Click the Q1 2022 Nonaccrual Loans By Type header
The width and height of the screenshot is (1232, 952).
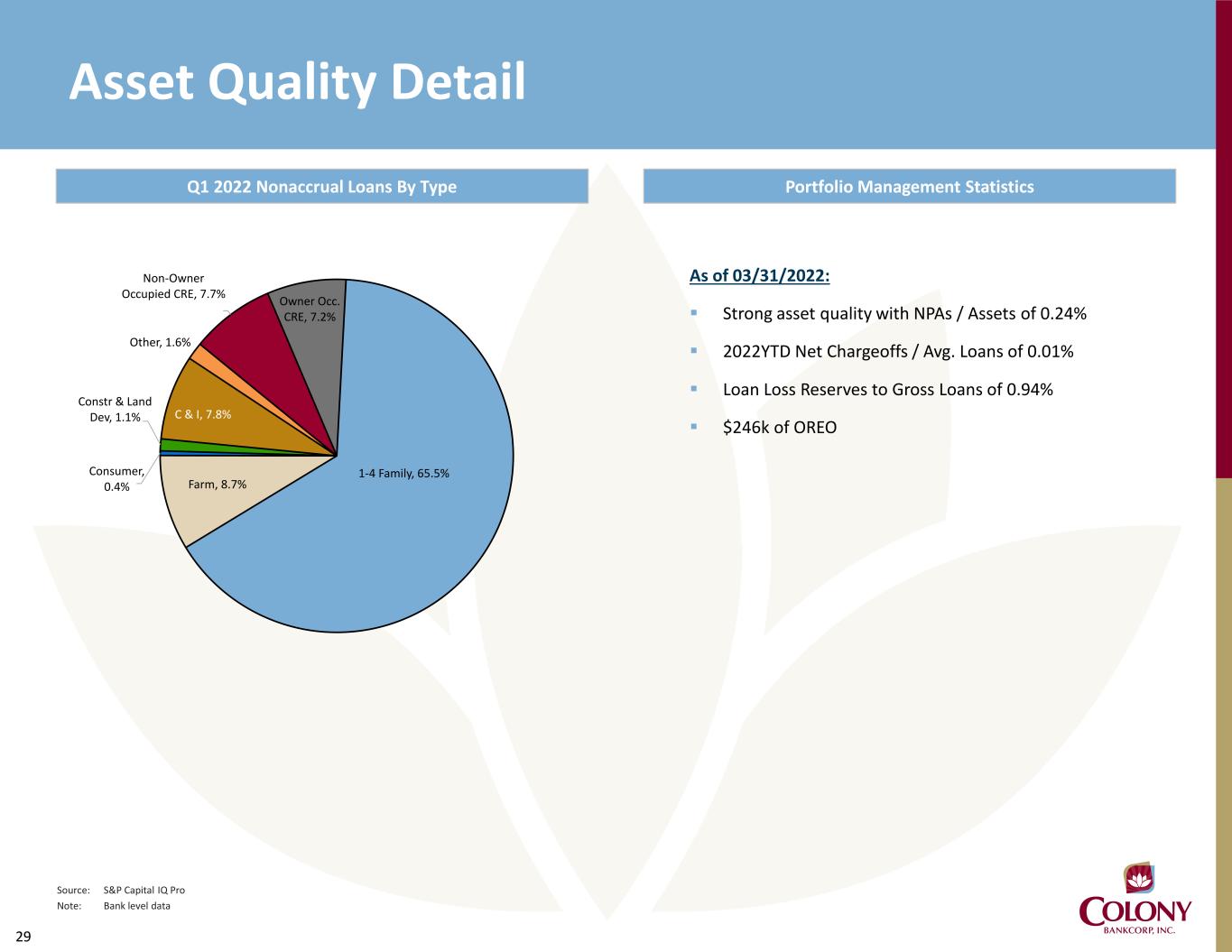pos(321,187)
